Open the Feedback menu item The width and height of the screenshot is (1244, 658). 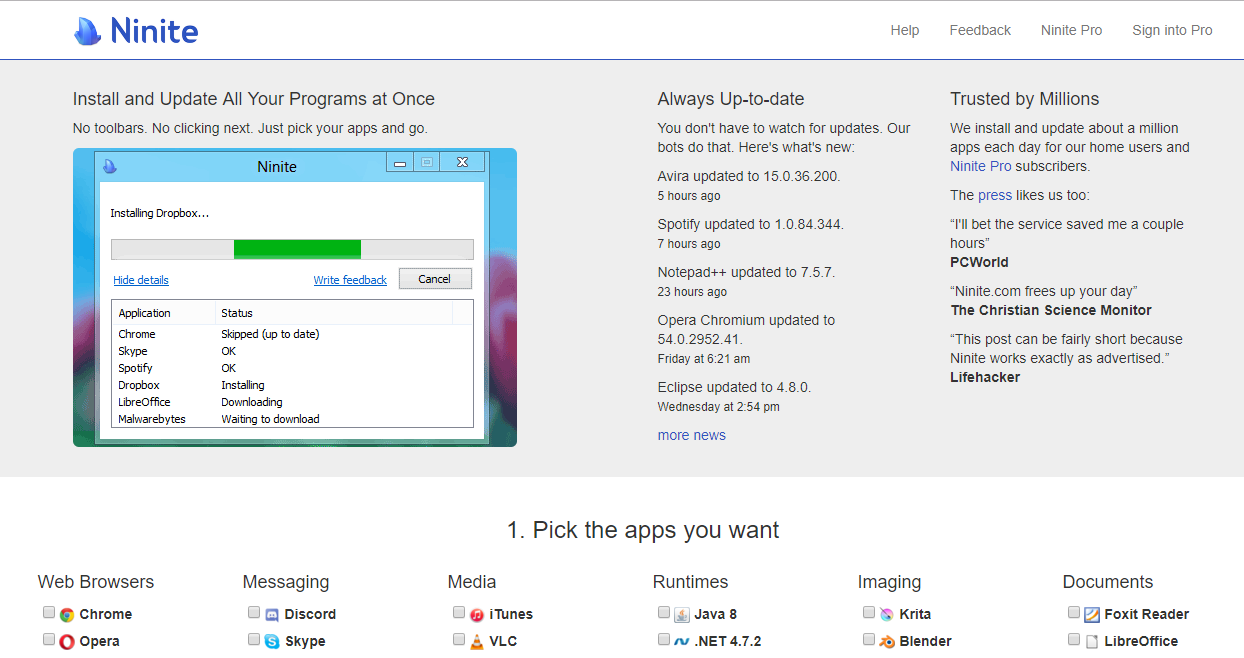tap(979, 30)
